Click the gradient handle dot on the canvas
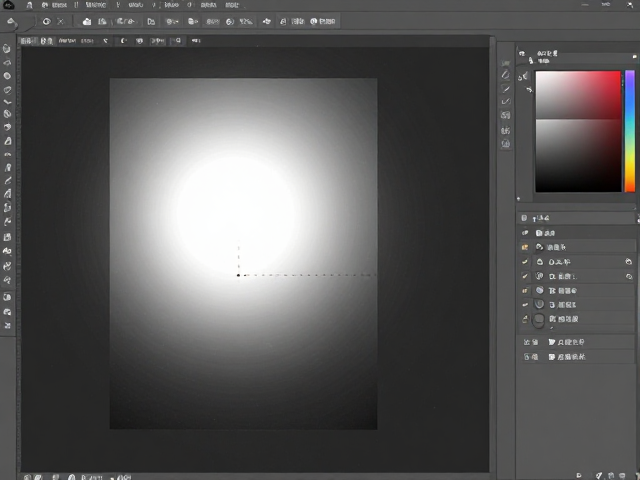This screenshot has width=640, height=480. click(238, 276)
